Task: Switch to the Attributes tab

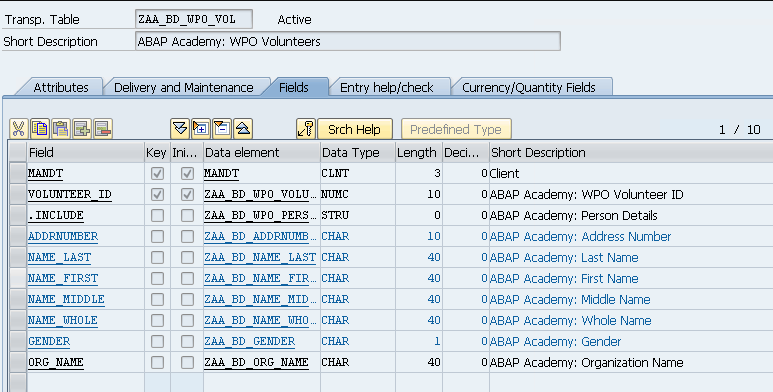Action: [61, 87]
